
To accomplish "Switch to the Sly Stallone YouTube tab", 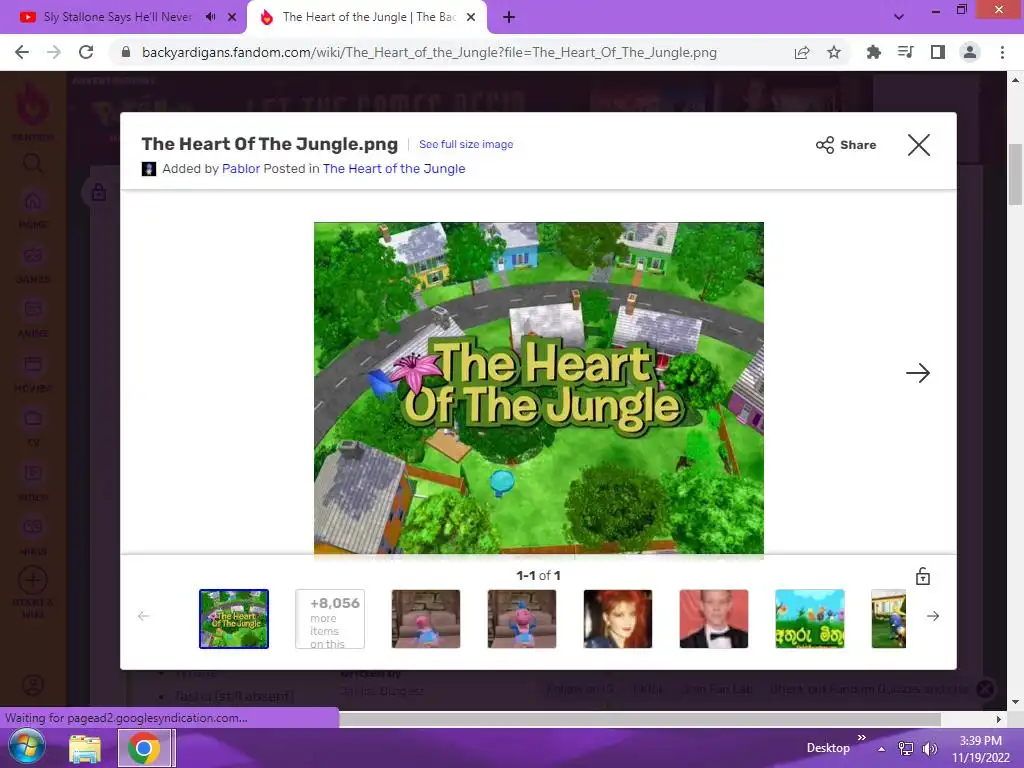I will click(x=118, y=17).
